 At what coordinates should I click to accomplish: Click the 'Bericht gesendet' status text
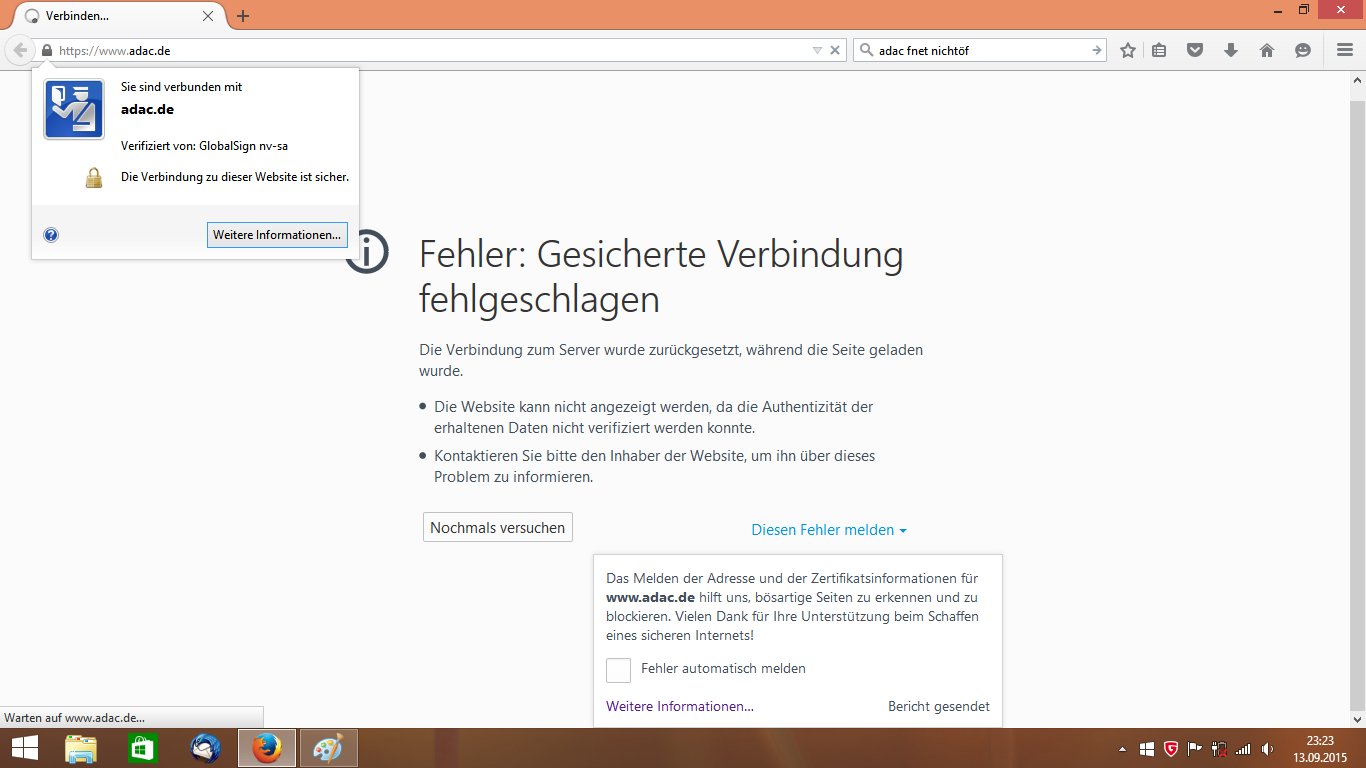click(939, 706)
